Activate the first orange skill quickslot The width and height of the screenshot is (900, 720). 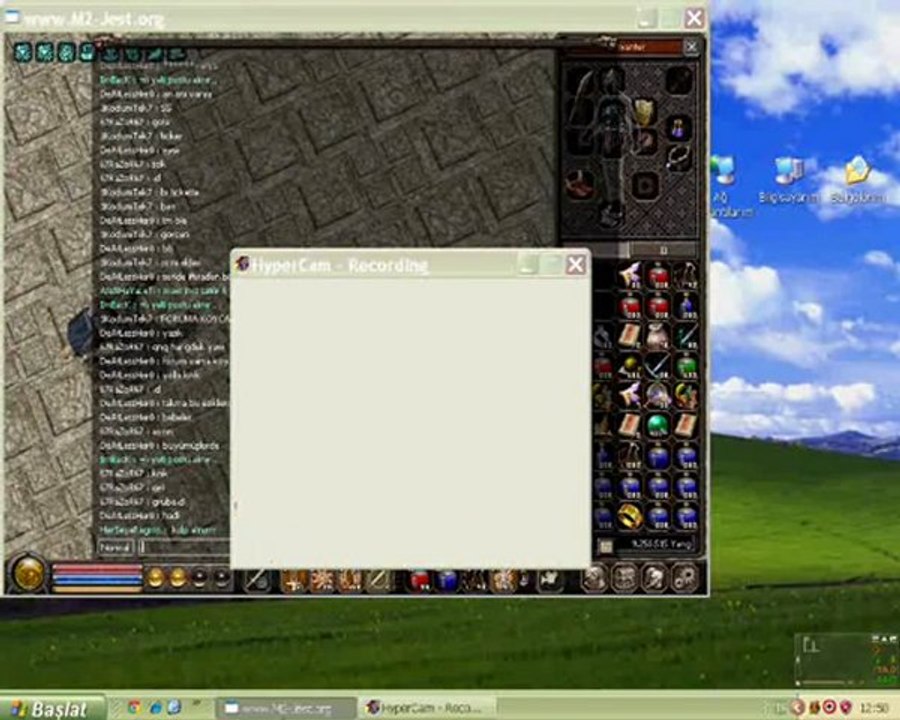tap(294, 580)
